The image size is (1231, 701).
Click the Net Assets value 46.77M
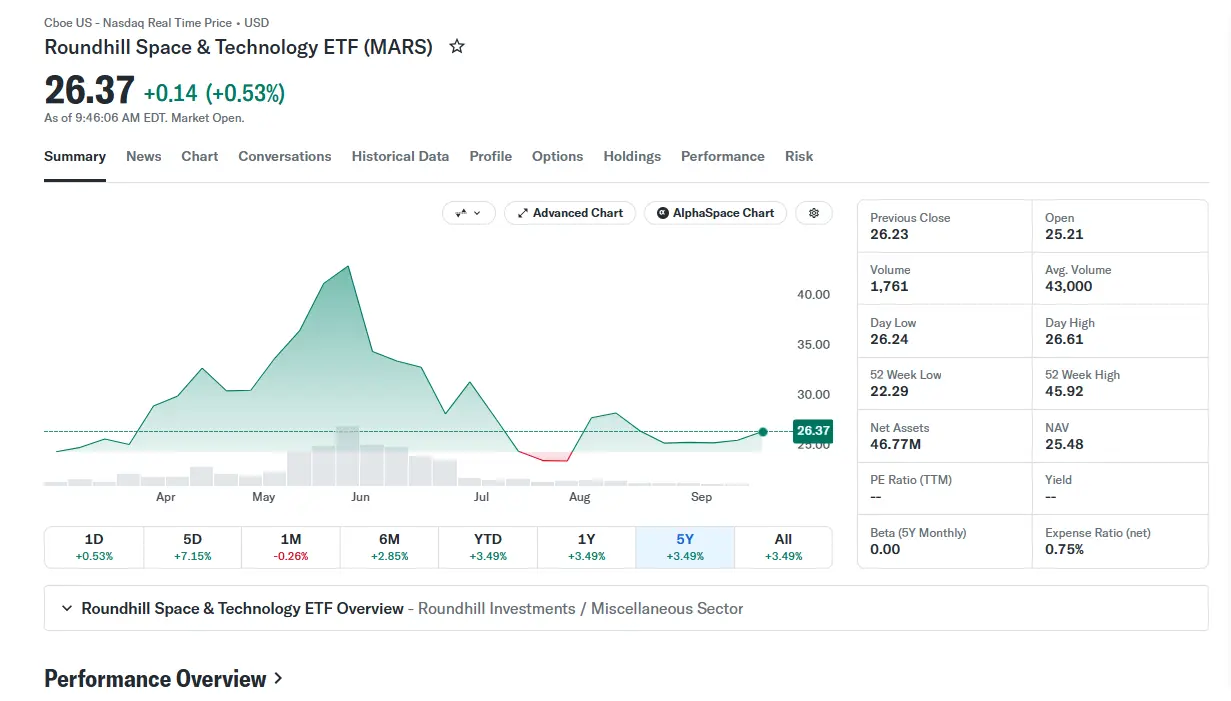tap(895, 445)
